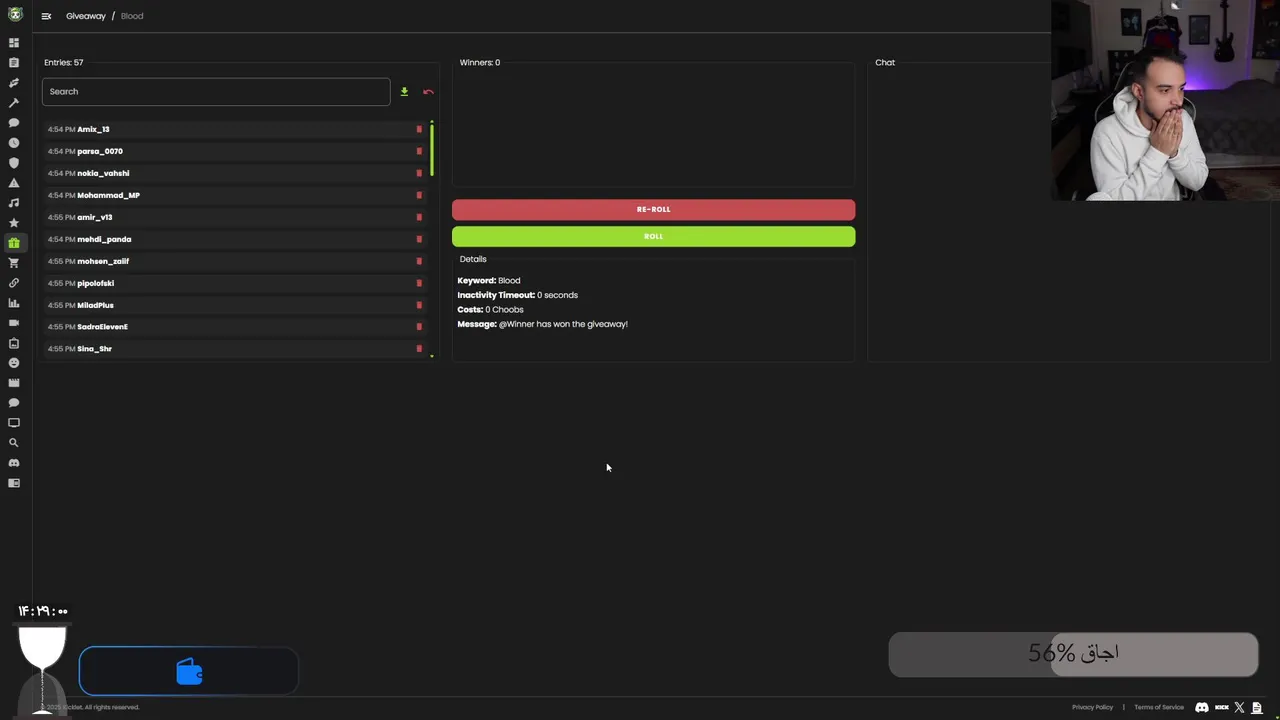Click the panda logo at top left

tap(15, 15)
